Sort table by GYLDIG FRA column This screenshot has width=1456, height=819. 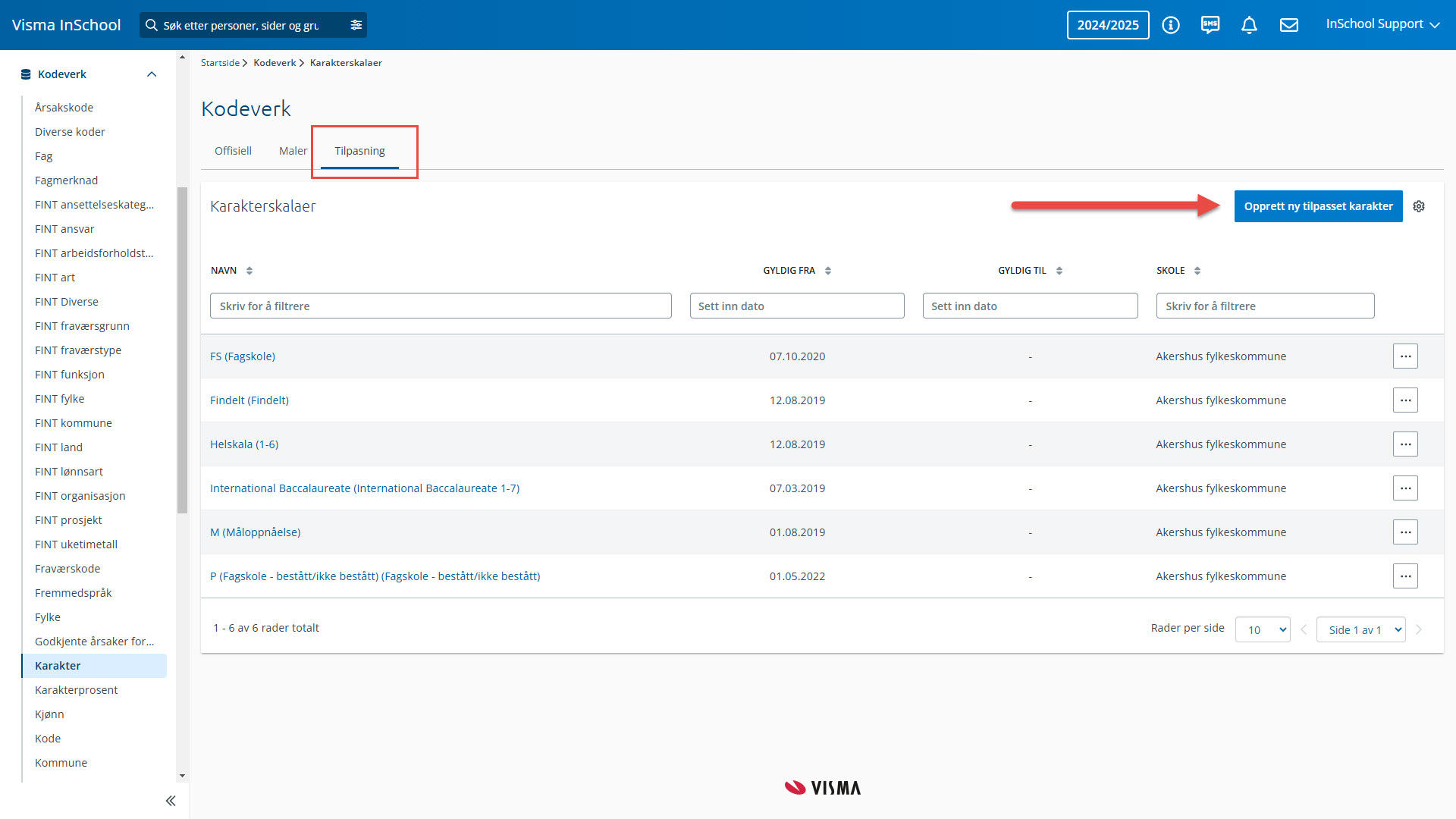point(828,271)
